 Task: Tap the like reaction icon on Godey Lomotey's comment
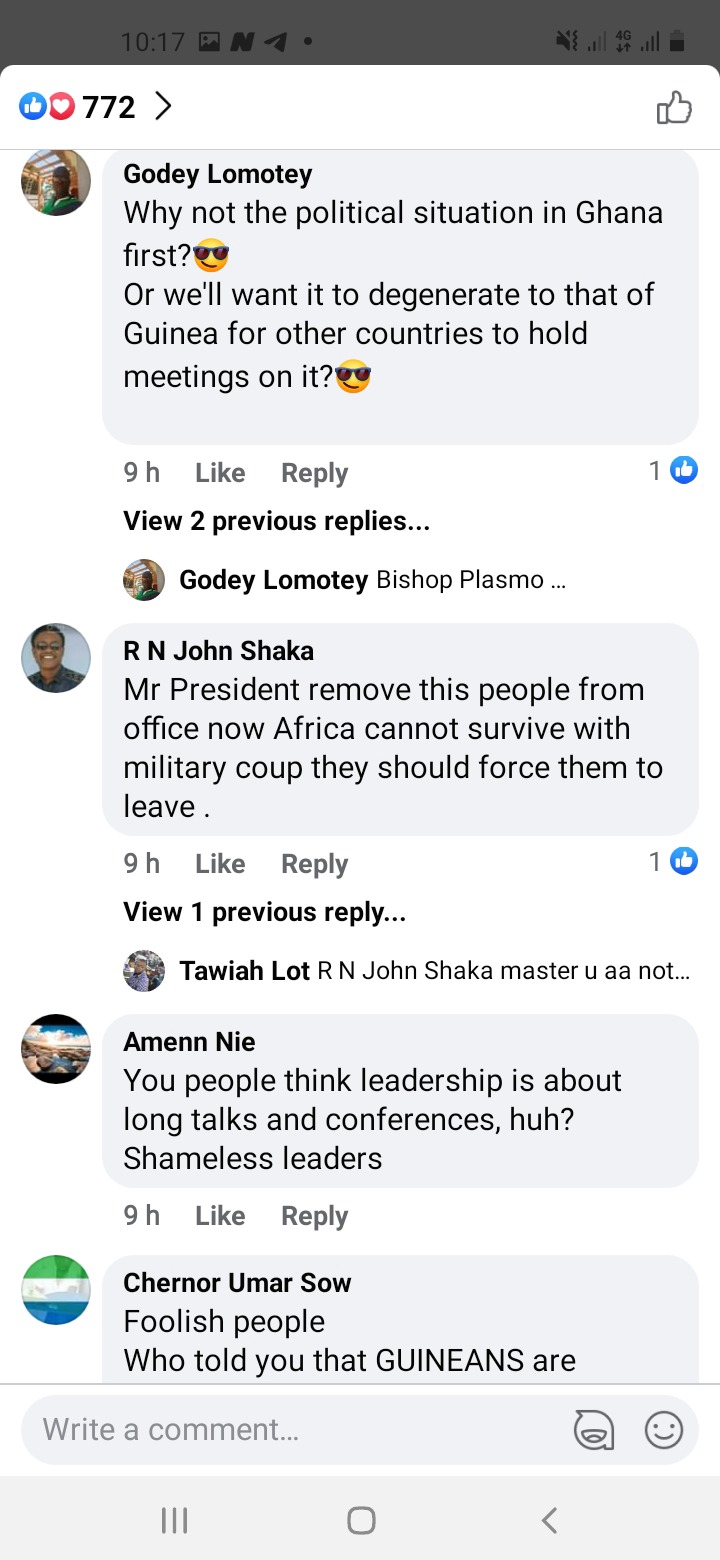[684, 469]
